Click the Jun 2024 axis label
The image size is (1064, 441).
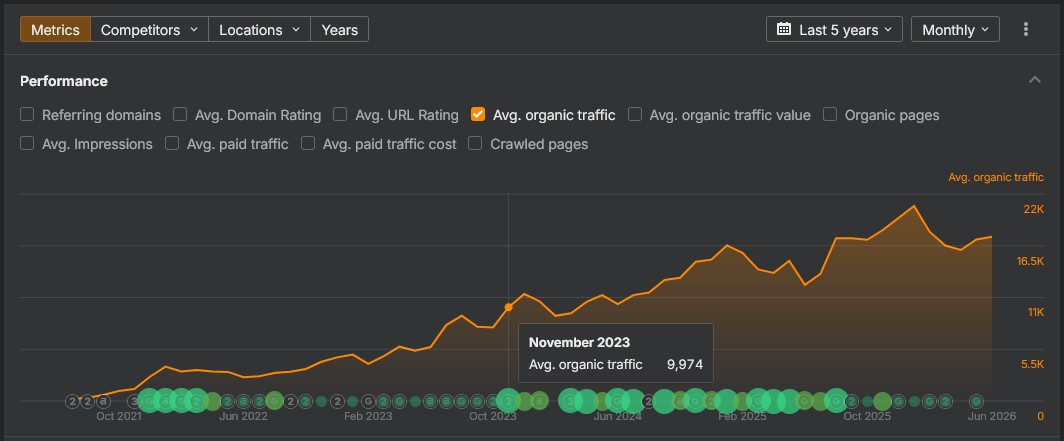[x=618, y=416]
